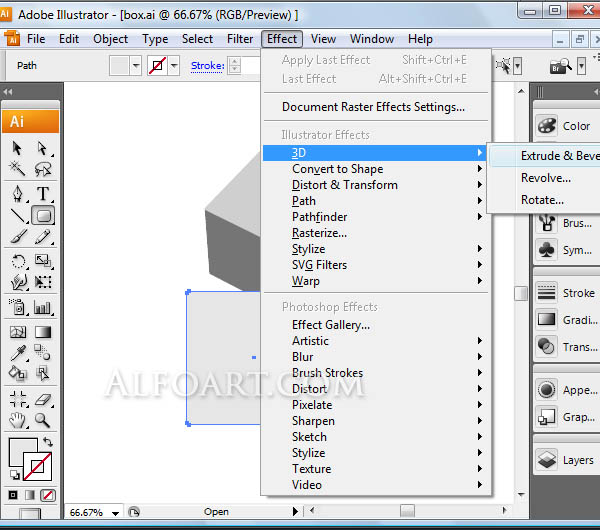
Task: Click the horizontal scrollbar thumb
Action: (408, 510)
